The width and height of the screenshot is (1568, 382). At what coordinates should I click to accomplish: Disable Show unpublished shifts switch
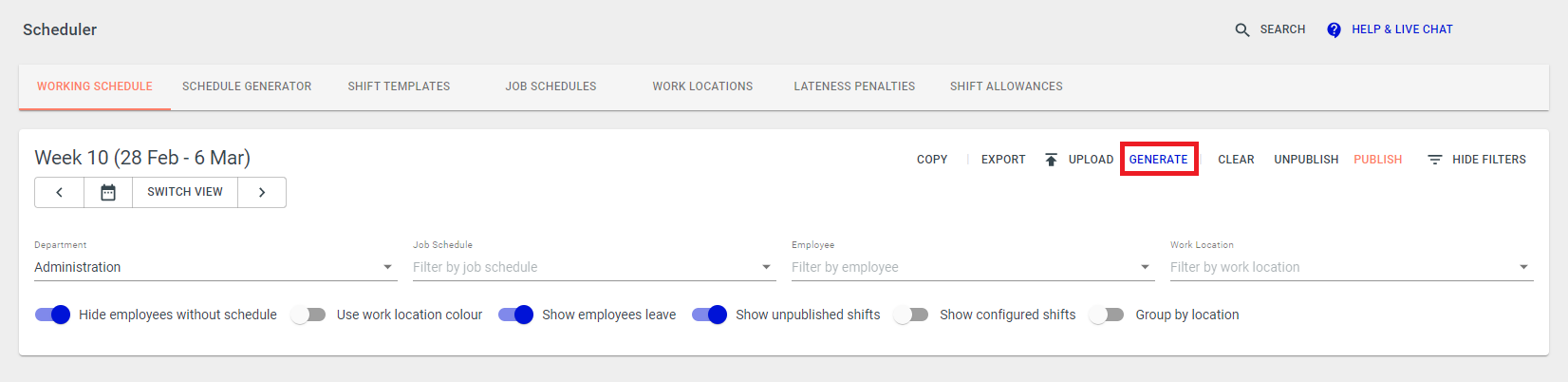point(709,315)
